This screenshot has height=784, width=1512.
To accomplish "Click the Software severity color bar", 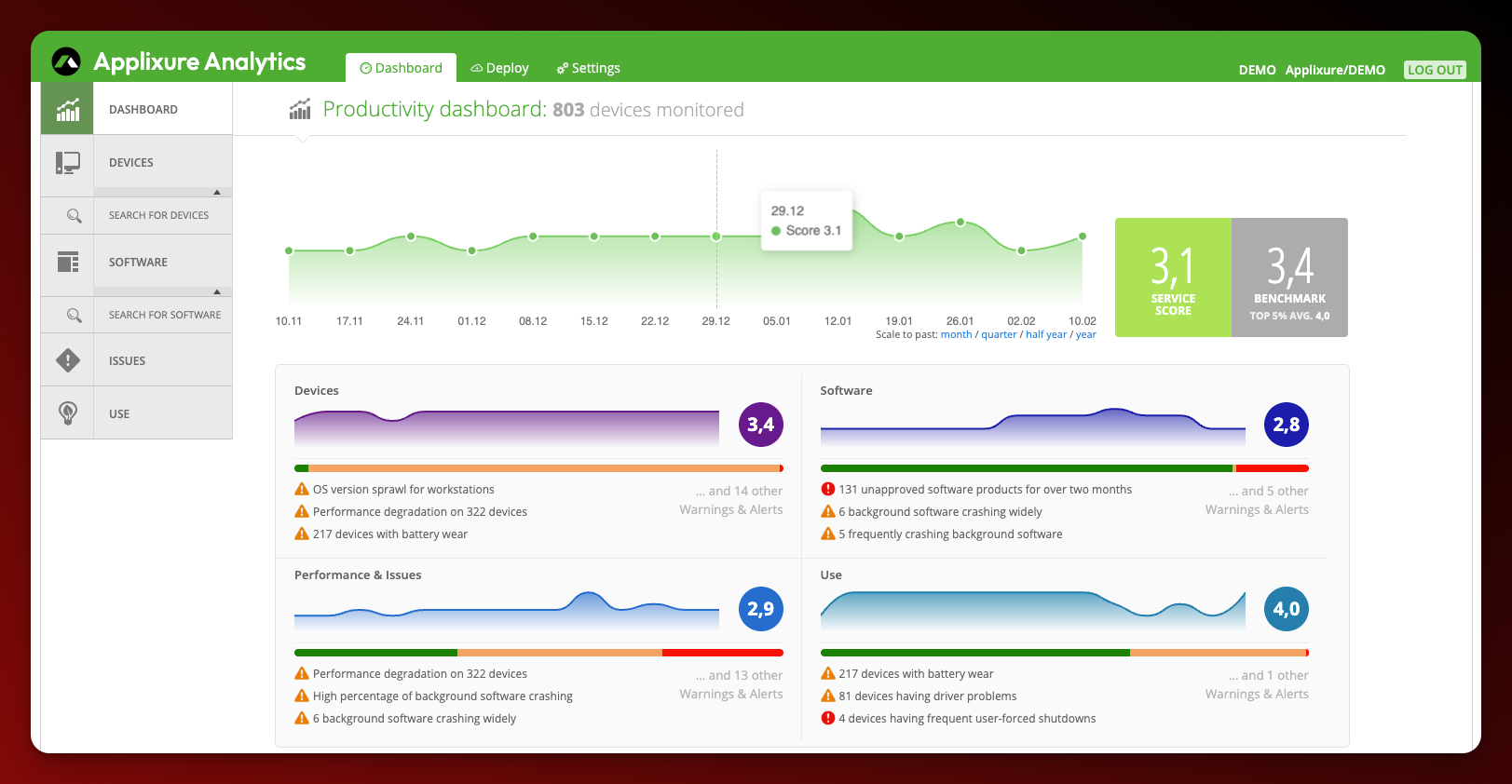I will point(1064,468).
